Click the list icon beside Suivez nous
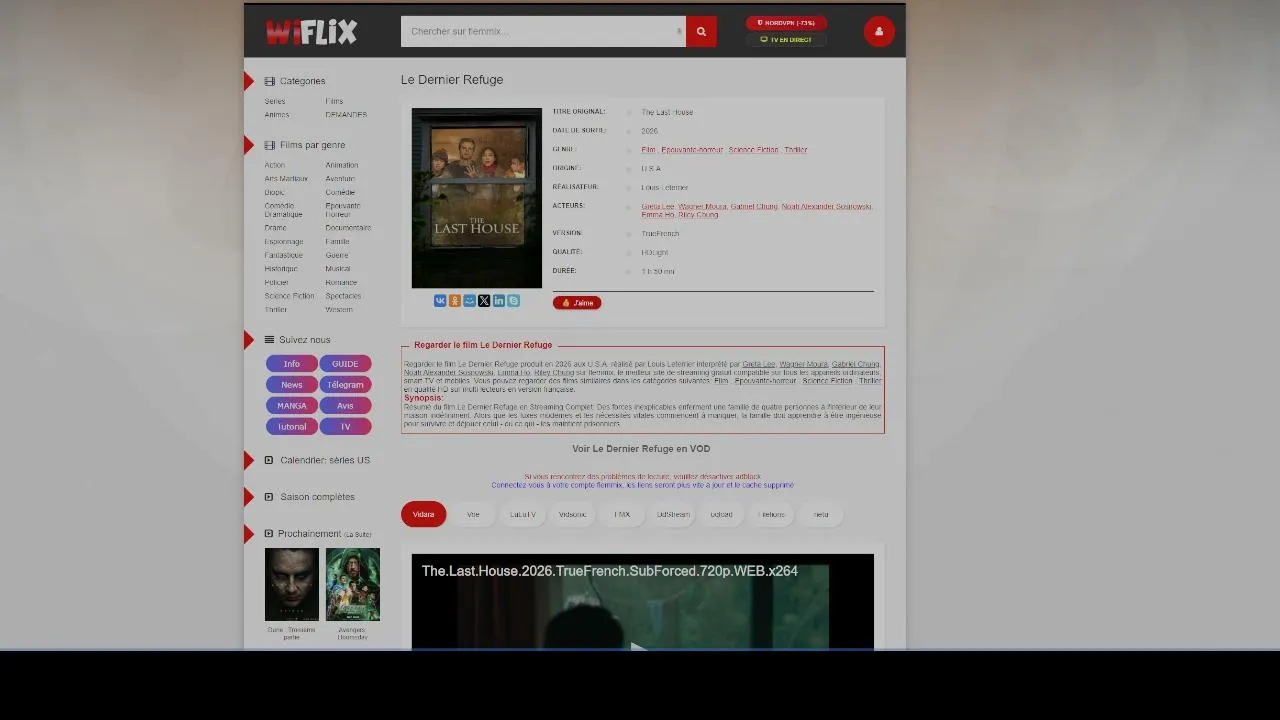 click(269, 340)
